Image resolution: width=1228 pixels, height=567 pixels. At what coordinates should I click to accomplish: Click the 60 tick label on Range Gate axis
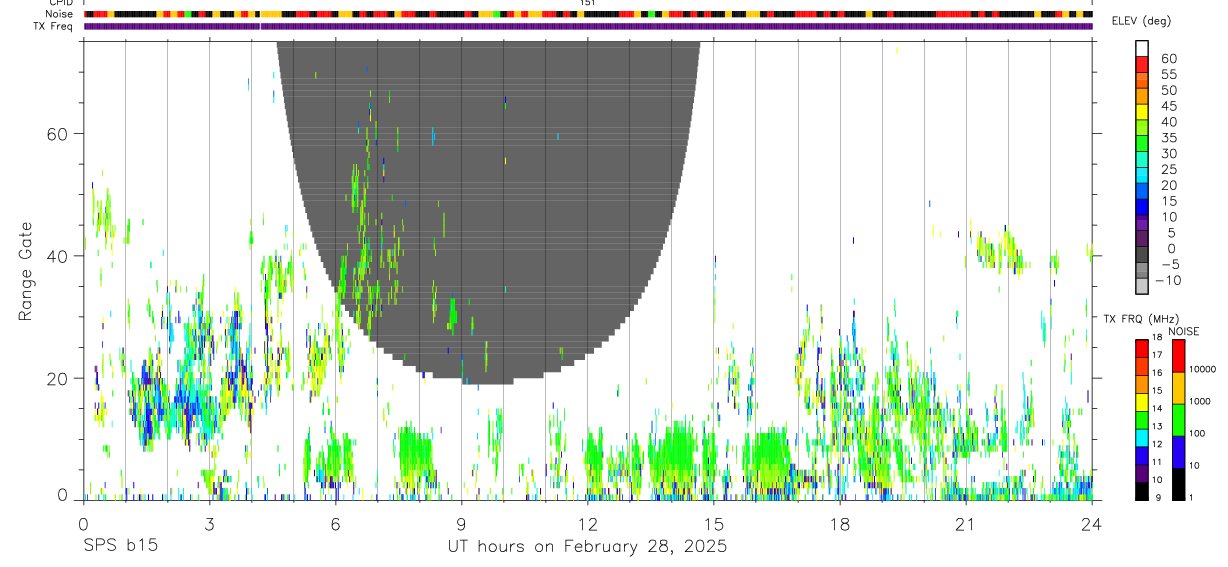click(x=60, y=134)
